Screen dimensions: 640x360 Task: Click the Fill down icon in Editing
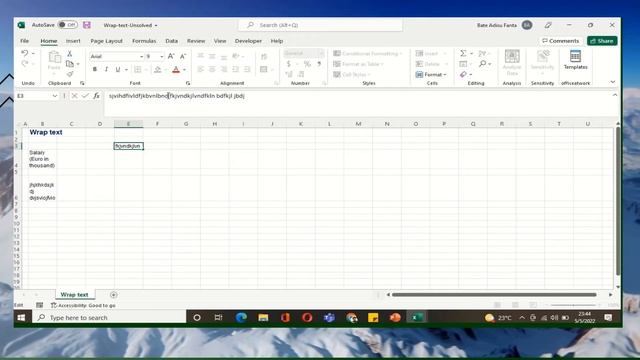point(463,64)
